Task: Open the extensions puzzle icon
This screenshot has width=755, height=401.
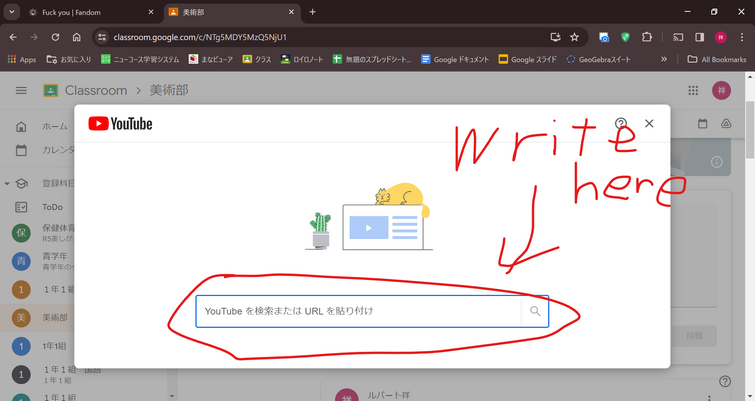Action: tap(647, 37)
